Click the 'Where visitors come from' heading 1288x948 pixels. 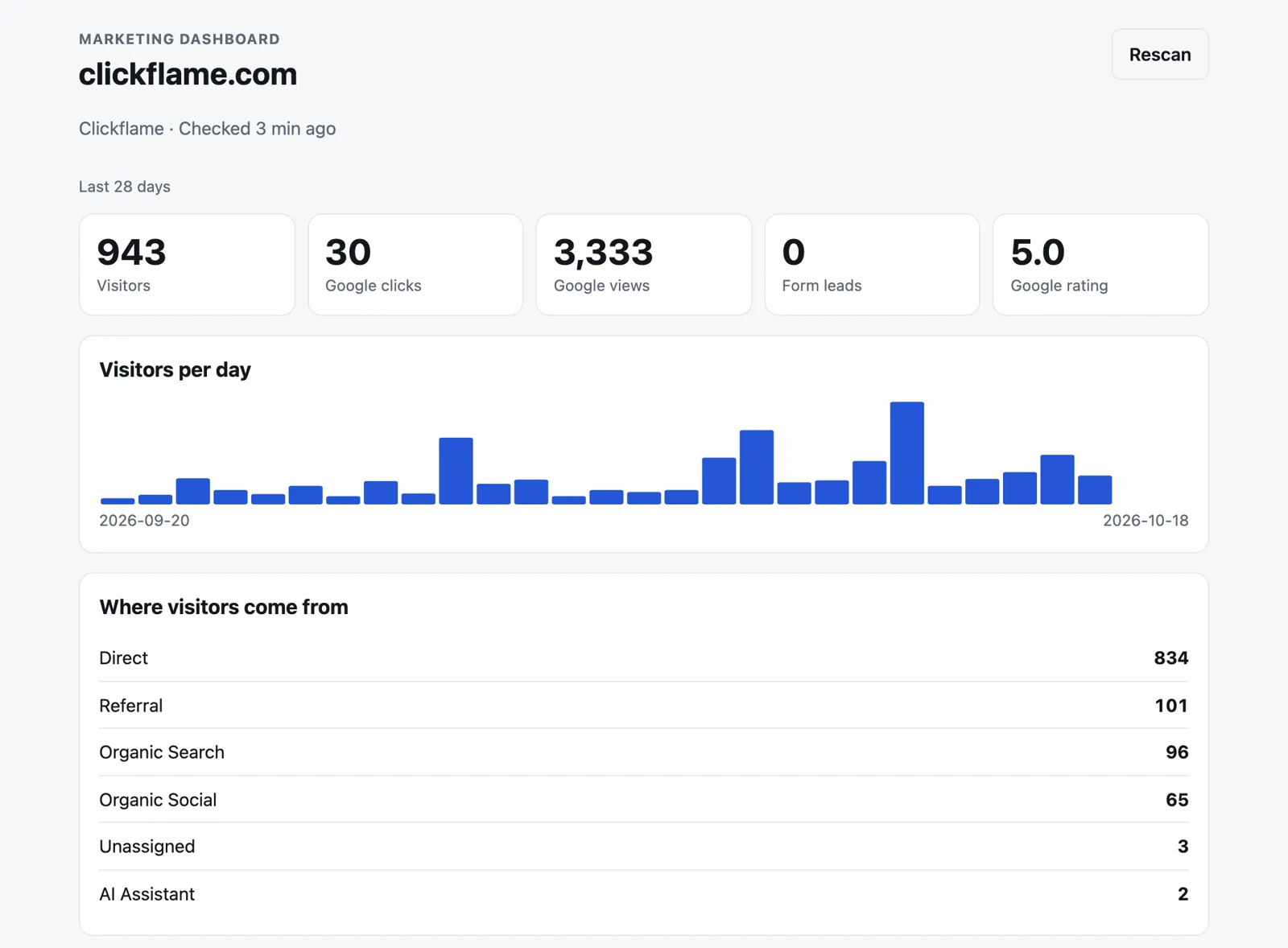[x=224, y=607]
